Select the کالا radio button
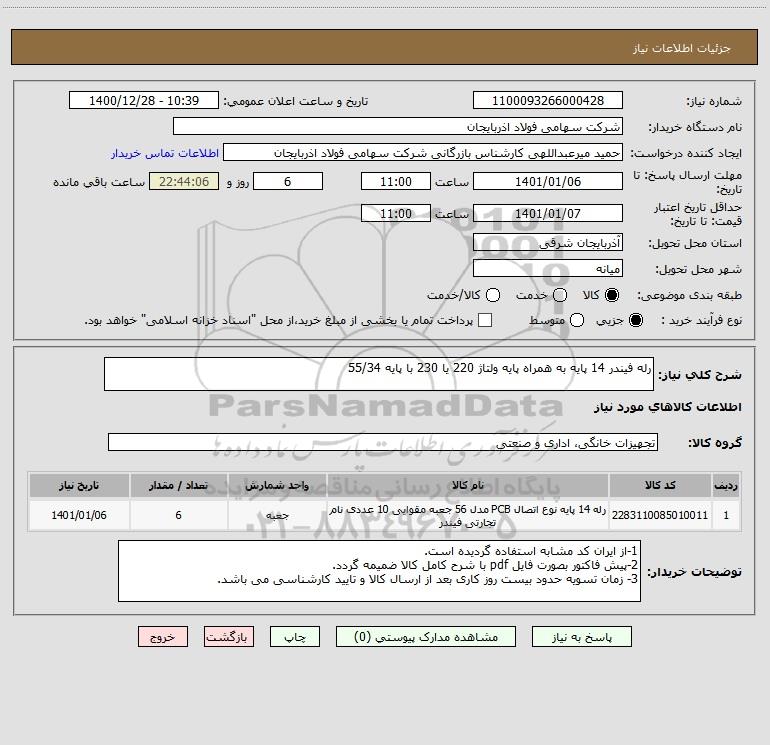Screen dimensions: 770x745 click(x=612, y=295)
